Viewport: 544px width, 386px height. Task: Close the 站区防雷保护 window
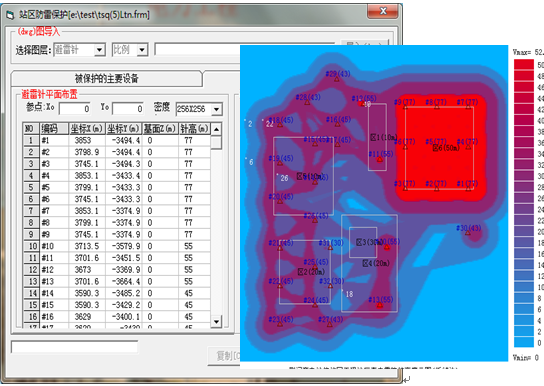(383, 11)
